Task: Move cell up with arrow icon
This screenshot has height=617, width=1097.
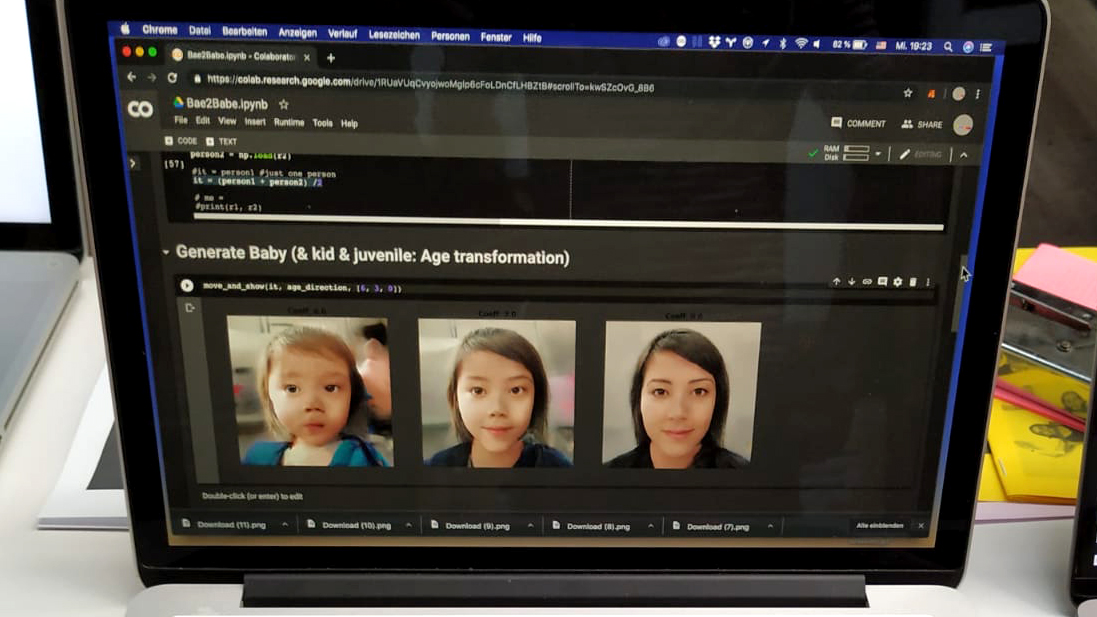Action: [836, 283]
